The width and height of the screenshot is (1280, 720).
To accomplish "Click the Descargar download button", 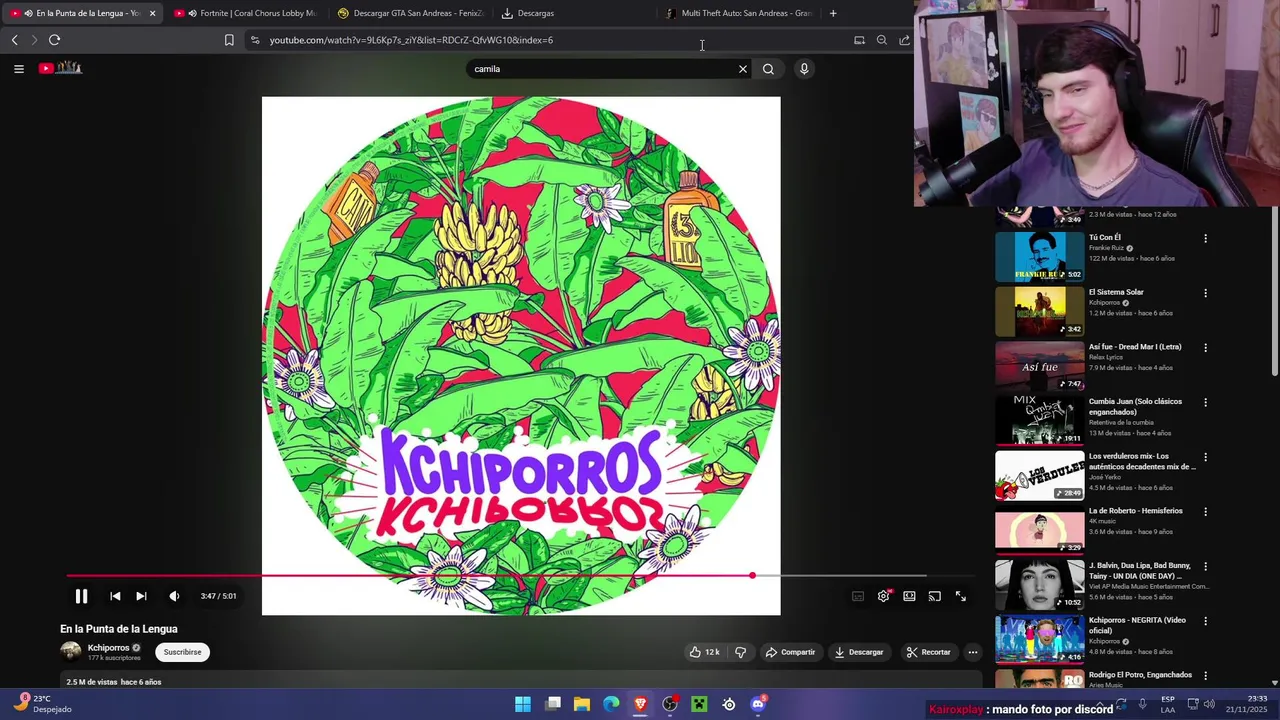I will tap(859, 652).
